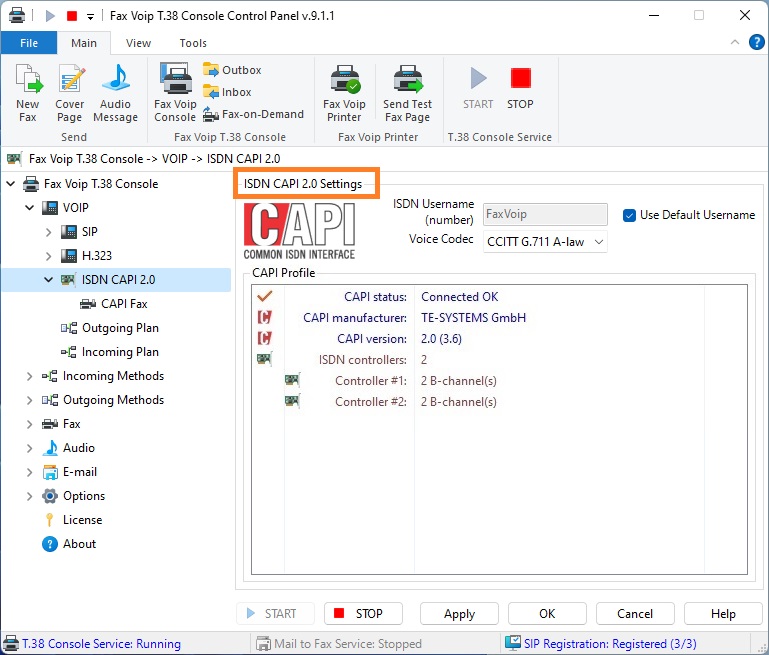The width and height of the screenshot is (769, 655).
Task: Open the Cover Page tool
Action: [70, 93]
